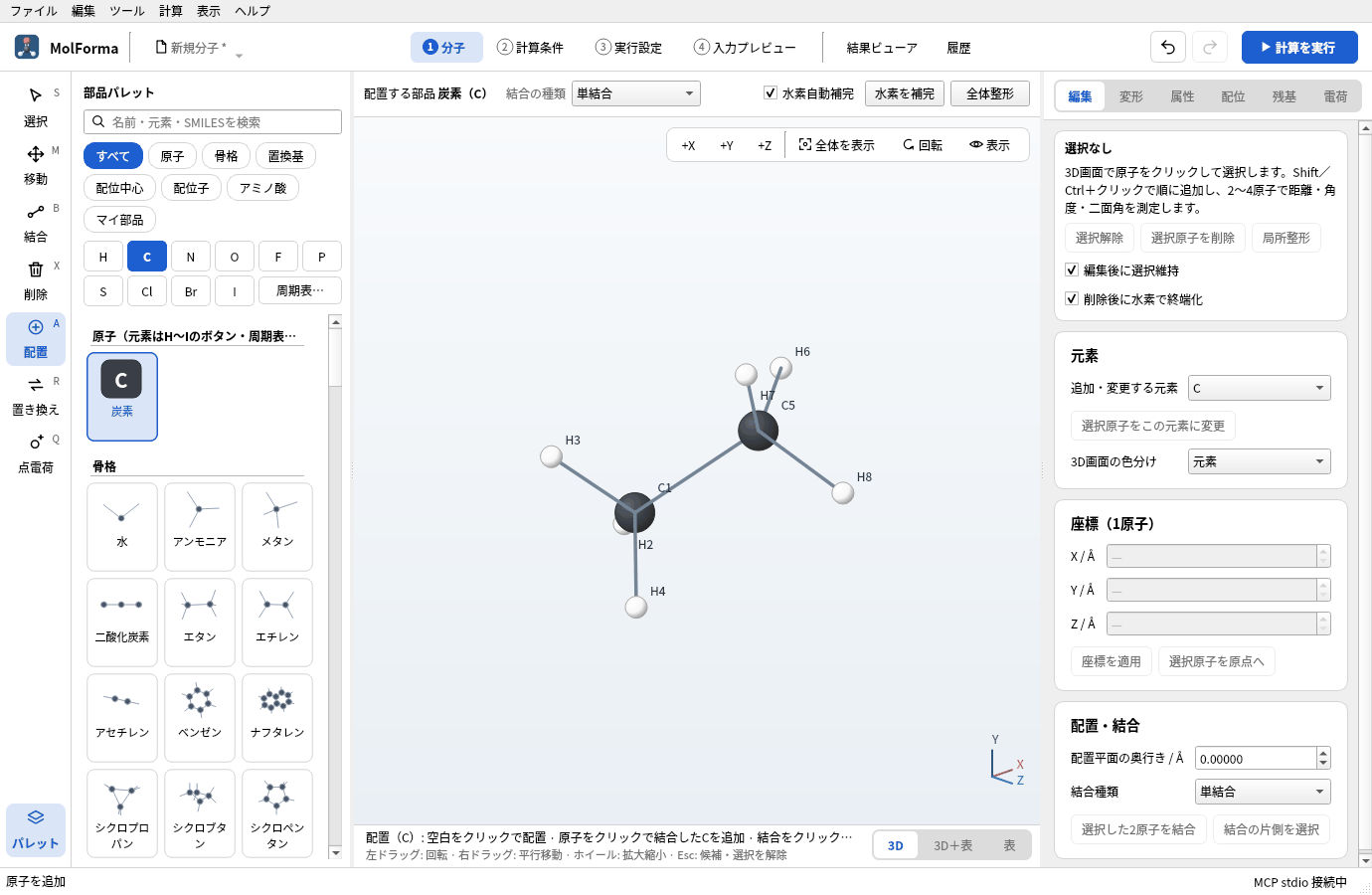This screenshot has width=1372, height=895.
Task: Undo the last edit
Action: [1168, 47]
